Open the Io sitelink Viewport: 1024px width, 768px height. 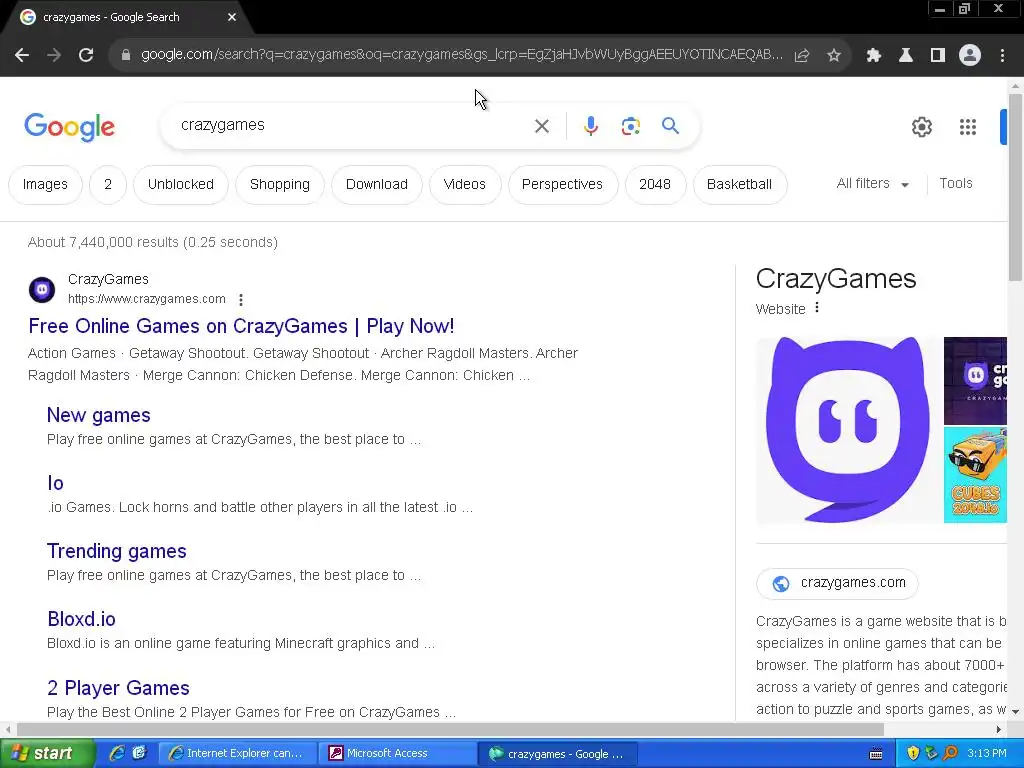pyautogui.click(x=56, y=483)
